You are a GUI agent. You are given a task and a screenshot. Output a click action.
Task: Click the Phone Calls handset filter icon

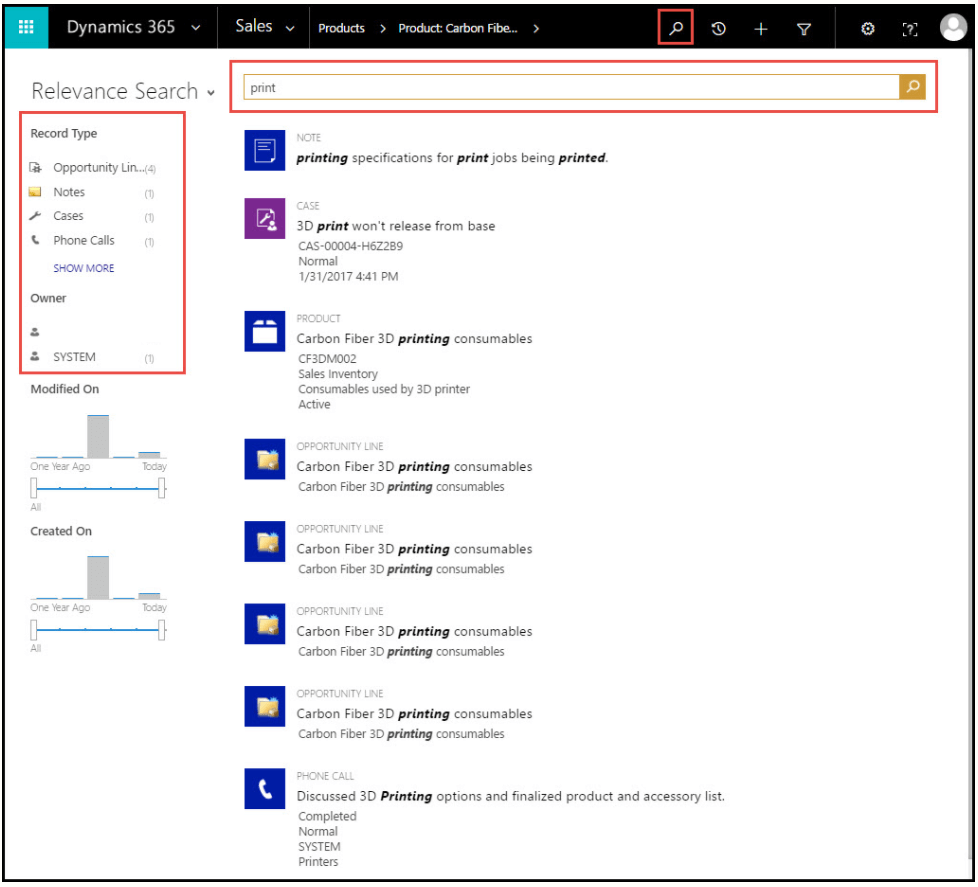point(36,240)
